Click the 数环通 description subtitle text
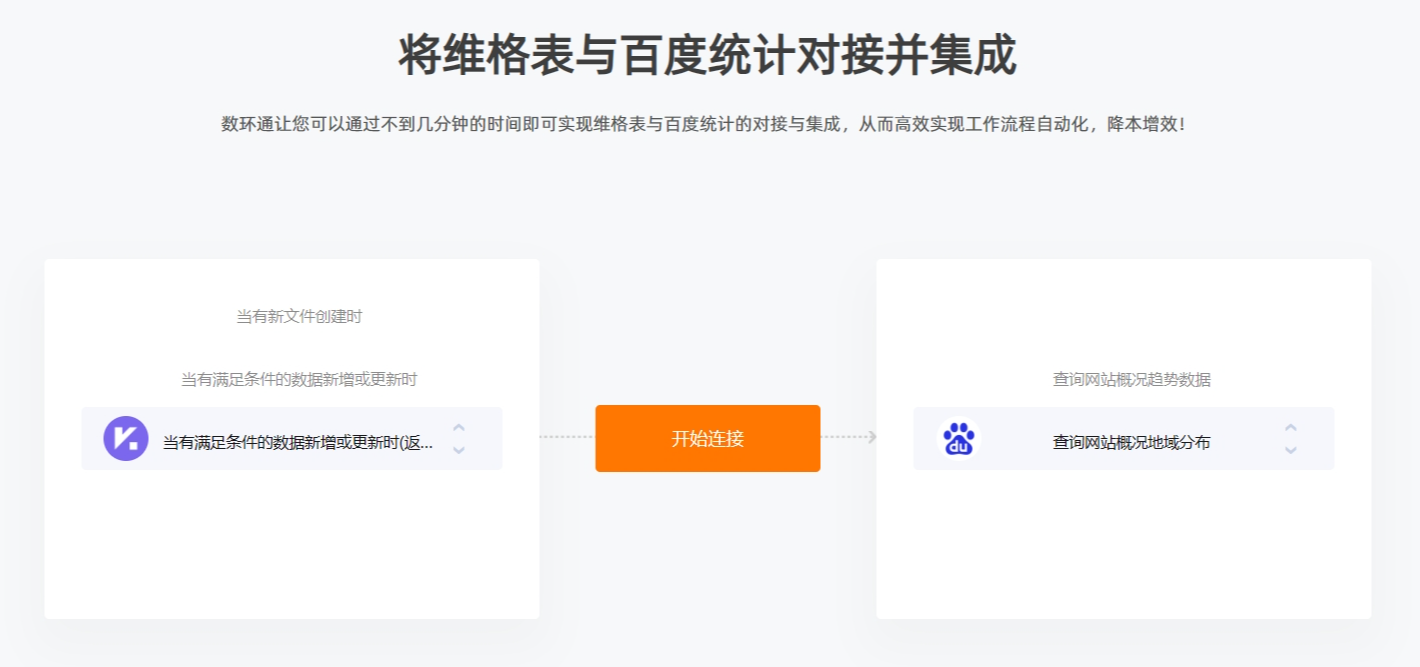1420x667 pixels. [704, 125]
